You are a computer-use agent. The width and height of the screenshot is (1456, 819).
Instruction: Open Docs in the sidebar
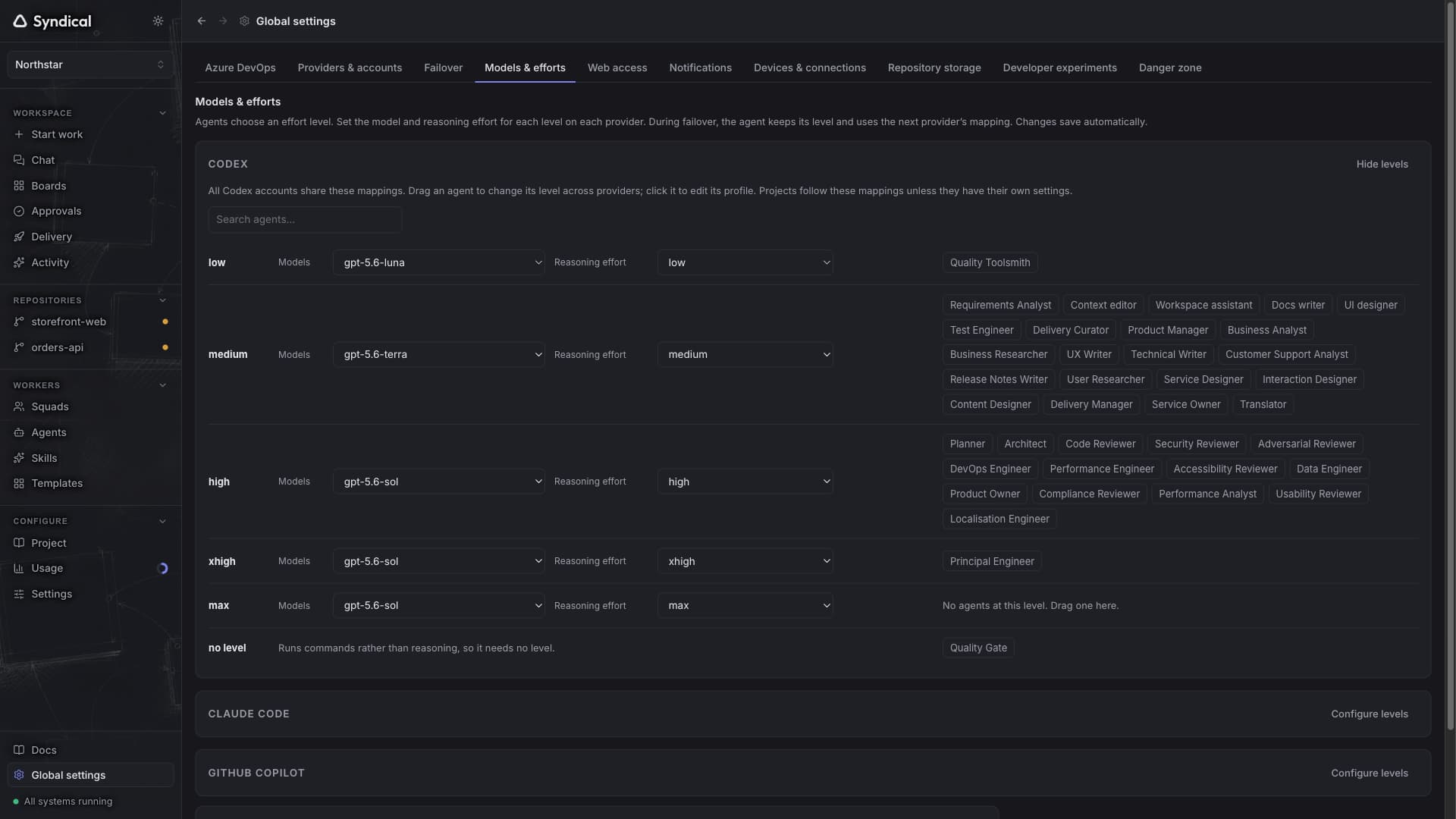click(90, 750)
